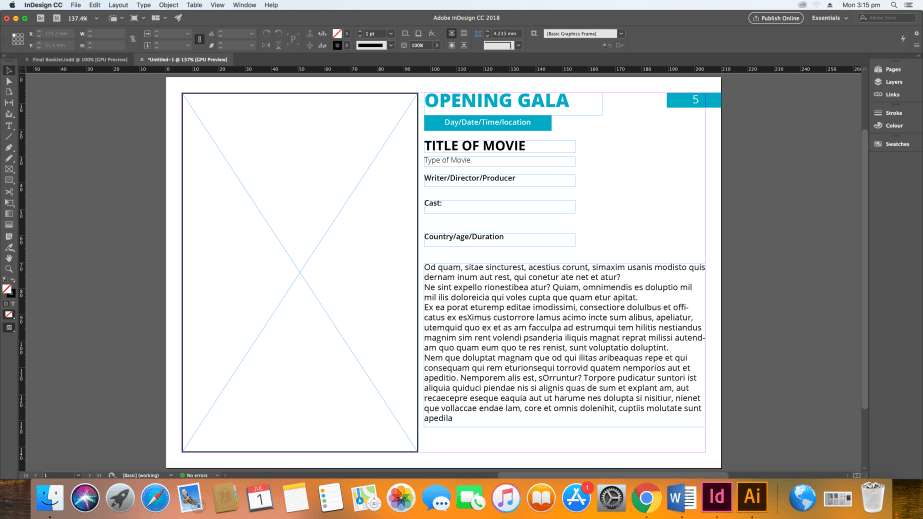The height and width of the screenshot is (519, 923).
Task: Click the fill/stroke swatch in the toolbox
Action: click(7, 290)
